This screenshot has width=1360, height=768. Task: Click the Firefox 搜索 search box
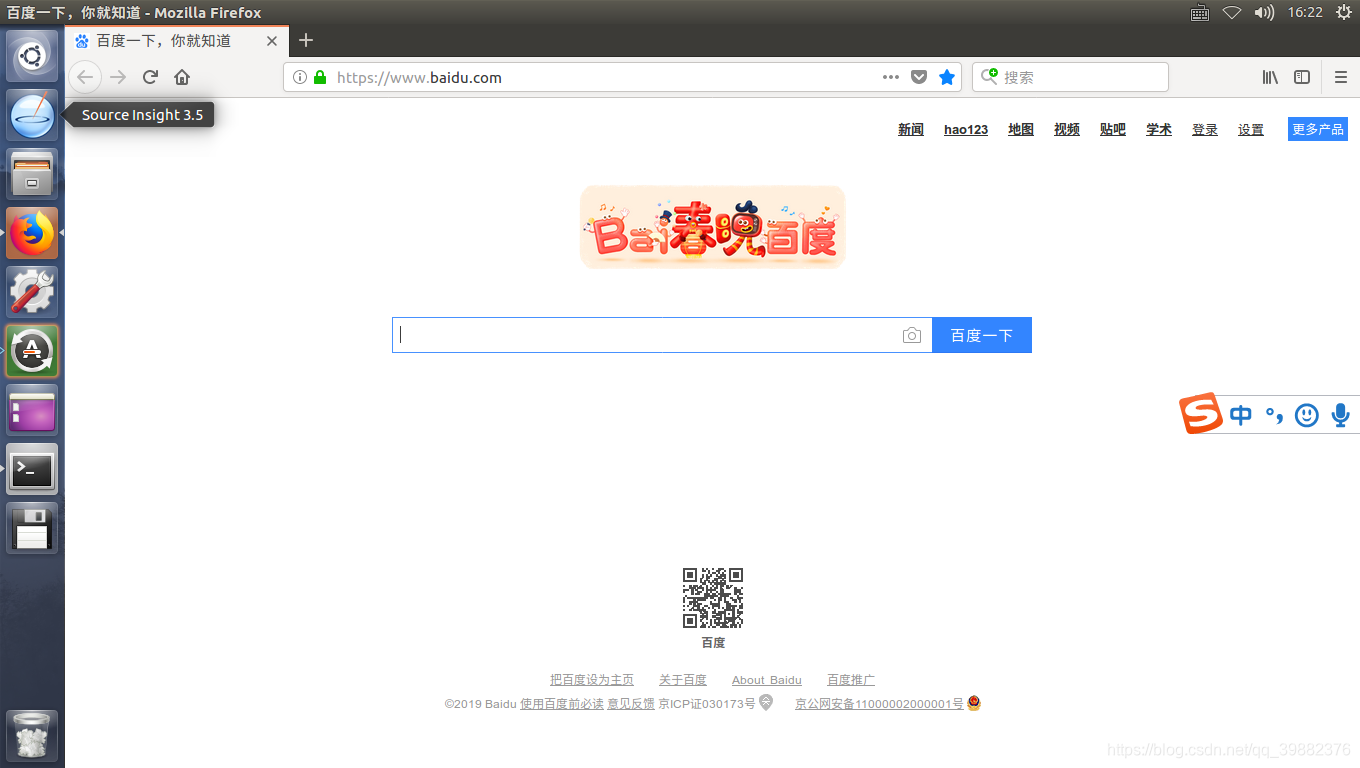pyautogui.click(x=1070, y=77)
